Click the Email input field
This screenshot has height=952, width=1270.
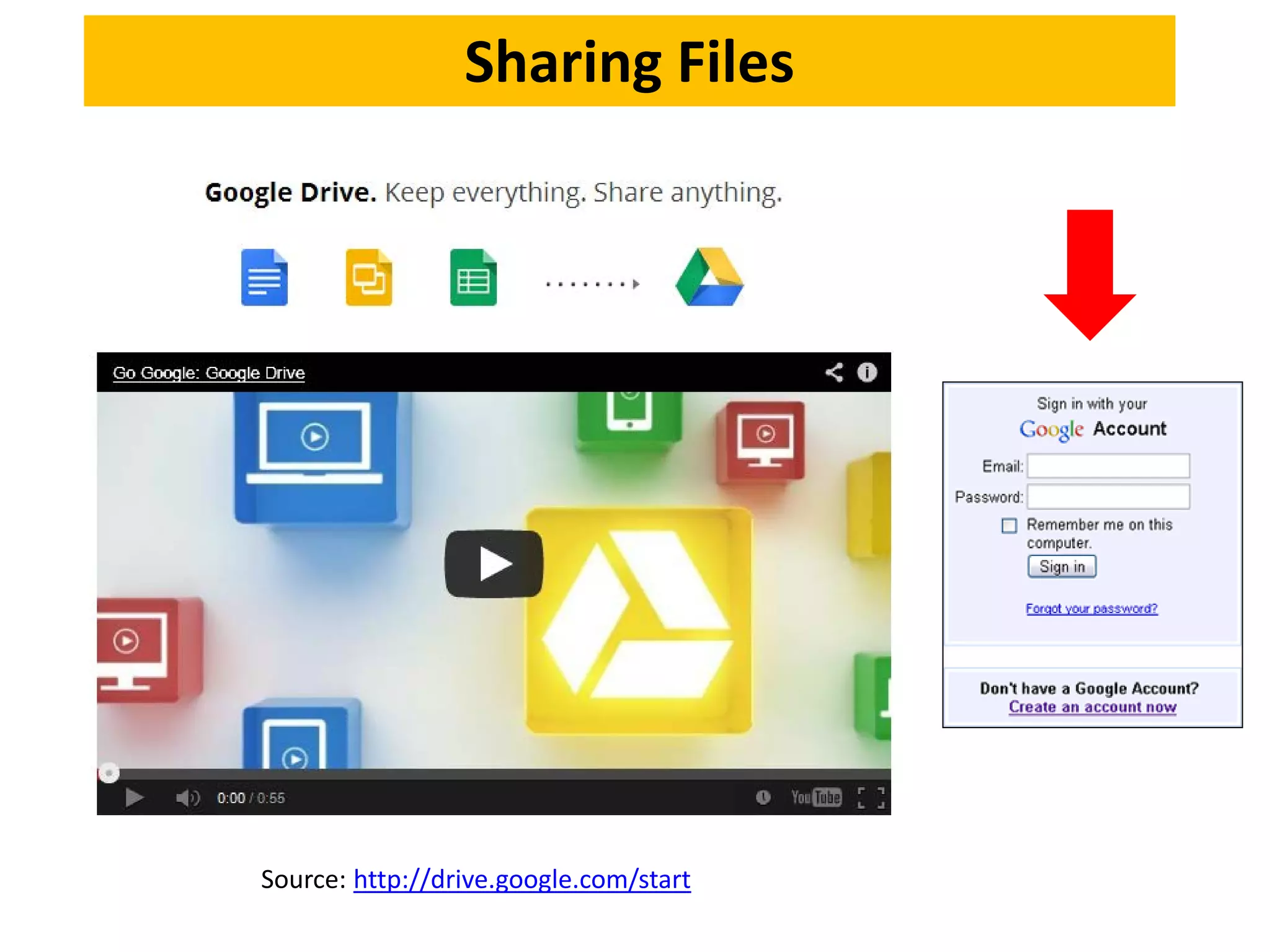(x=1108, y=466)
